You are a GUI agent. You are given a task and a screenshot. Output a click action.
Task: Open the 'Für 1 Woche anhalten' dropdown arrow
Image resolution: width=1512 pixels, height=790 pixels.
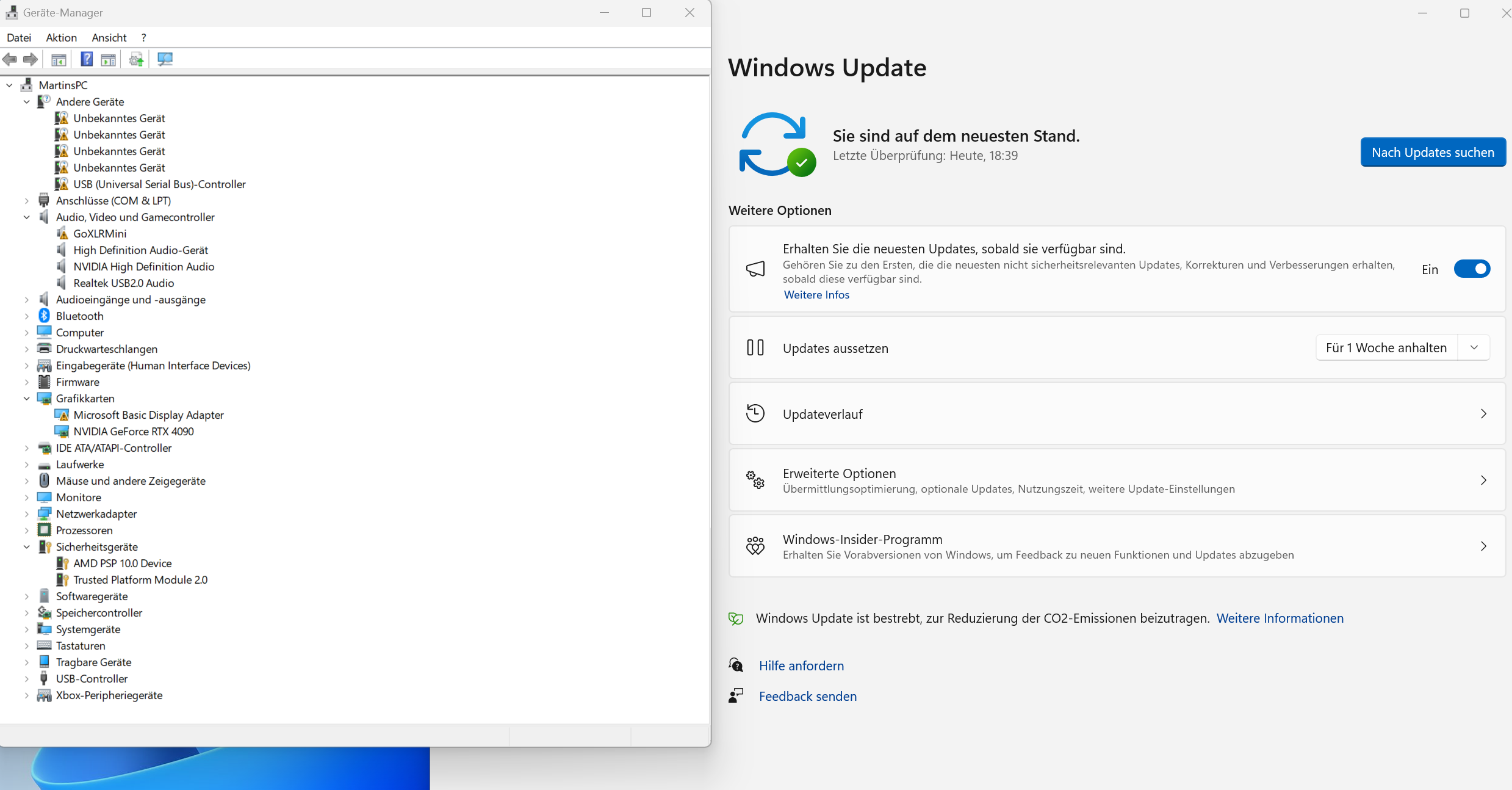pos(1474,347)
